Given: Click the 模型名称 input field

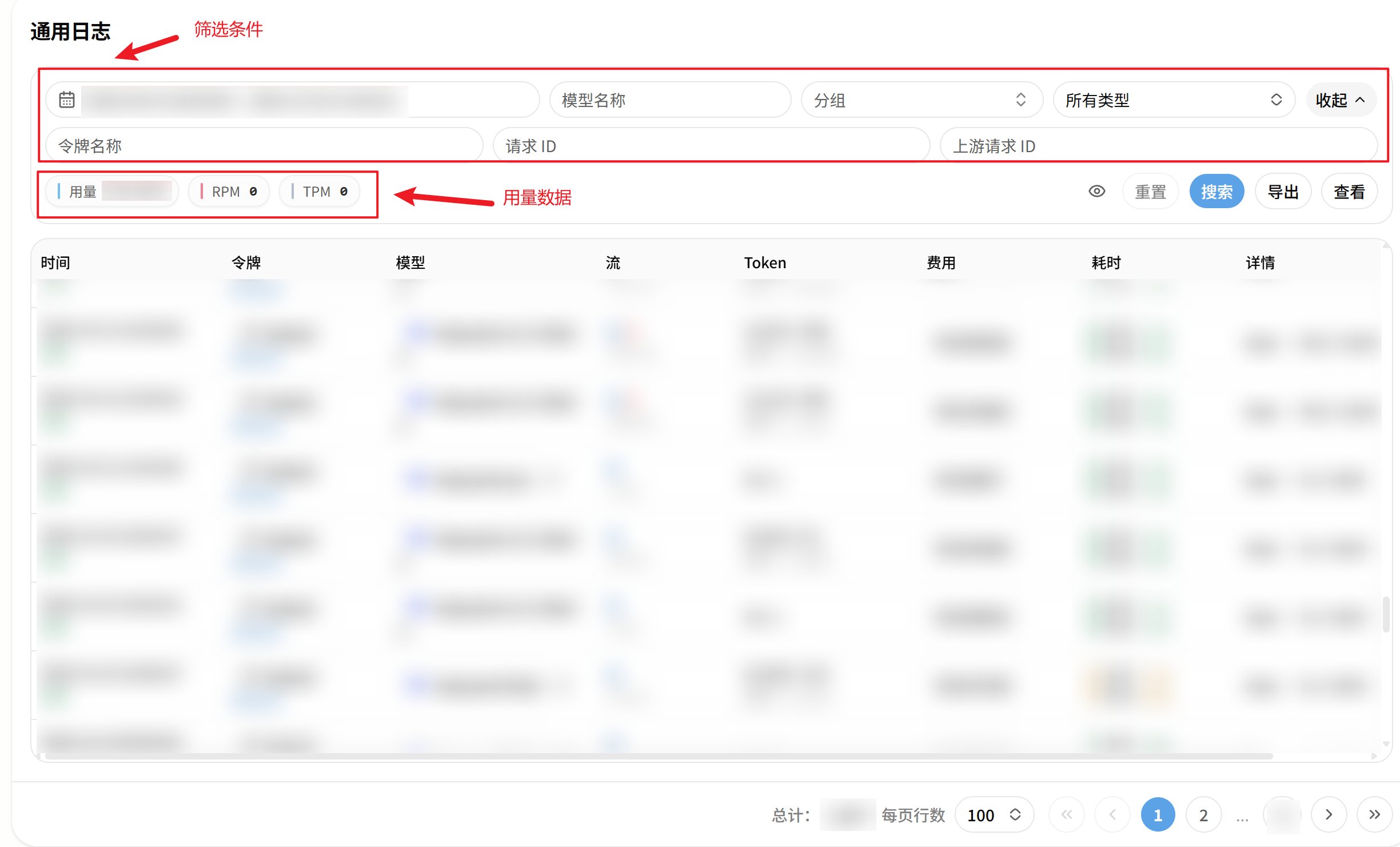Looking at the screenshot, I should (670, 100).
